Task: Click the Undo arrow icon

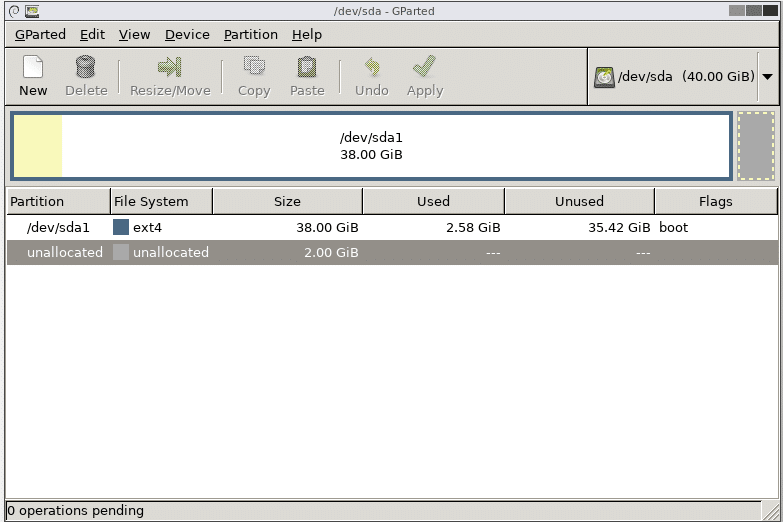Action: tap(372, 68)
